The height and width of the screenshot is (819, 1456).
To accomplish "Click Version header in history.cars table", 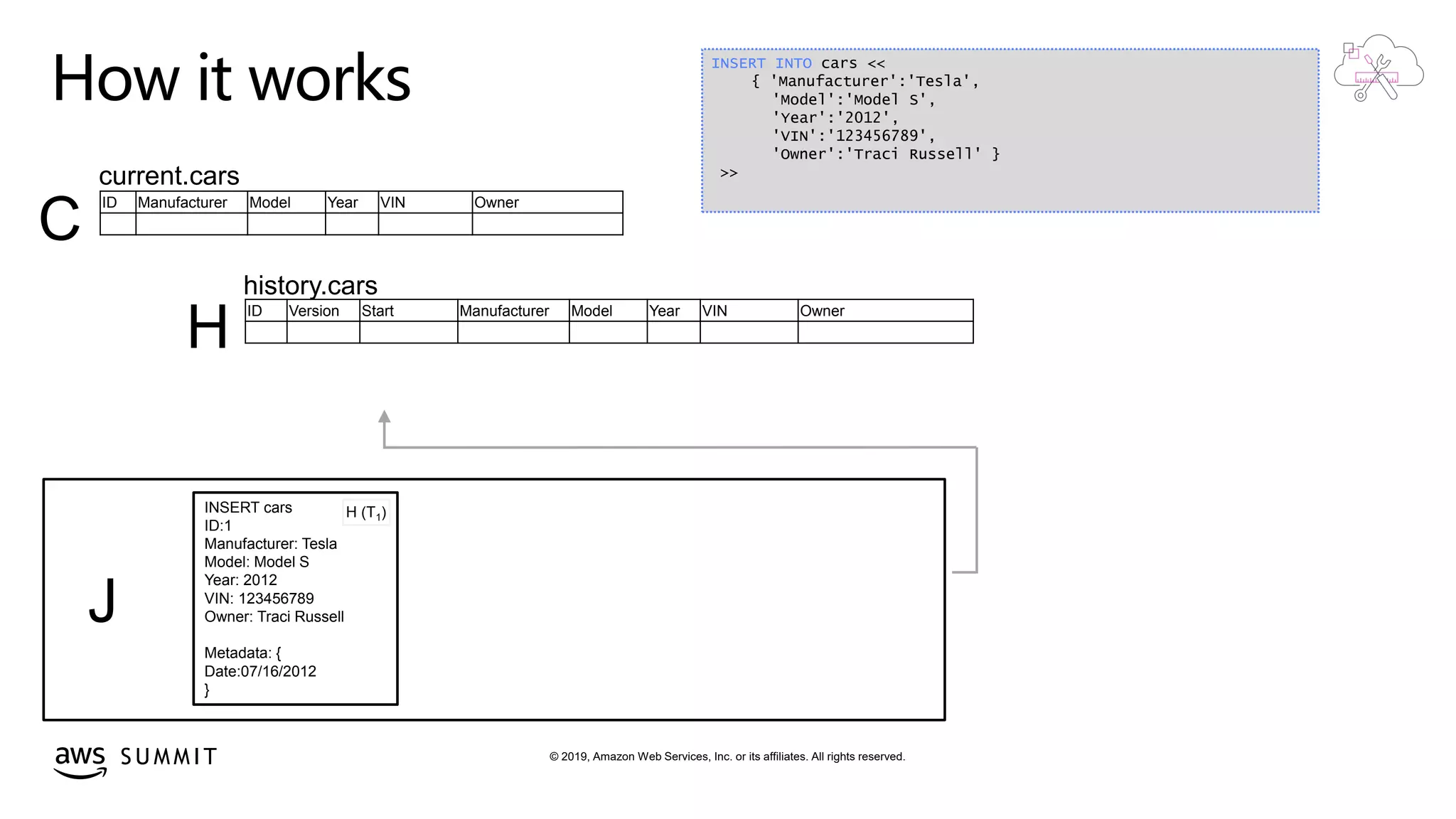I will coord(314,311).
